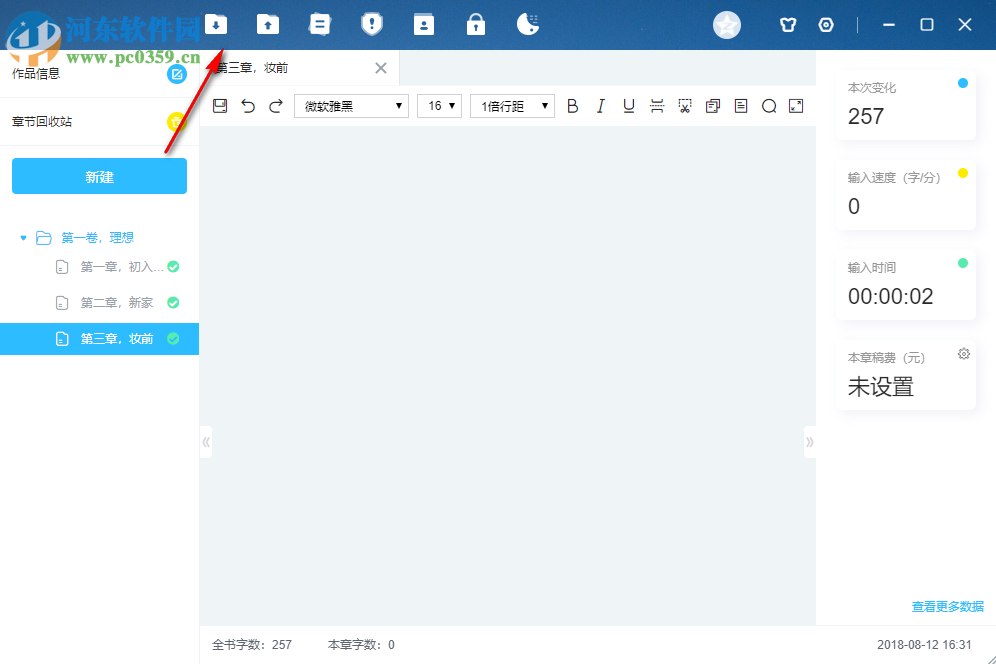Image resolution: width=996 pixels, height=664 pixels.
Task: Select the chapter download/backup icon
Action: pos(216,24)
